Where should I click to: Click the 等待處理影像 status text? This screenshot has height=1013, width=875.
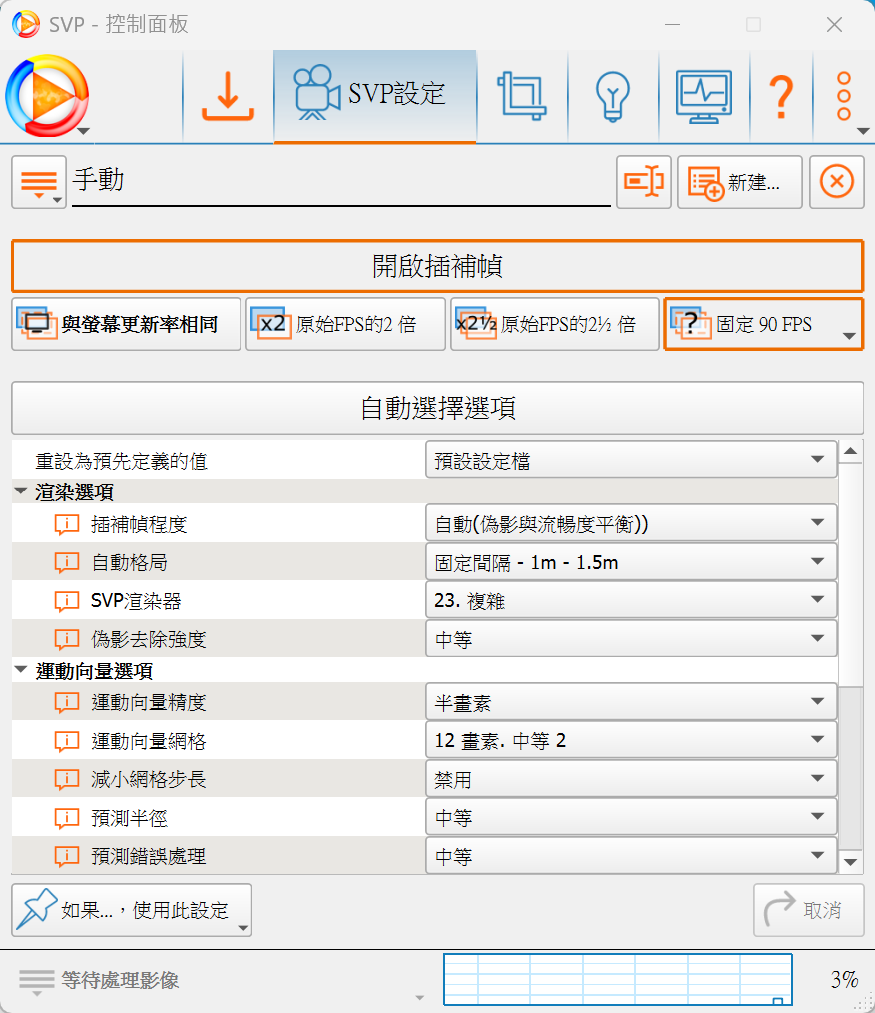coord(120,980)
